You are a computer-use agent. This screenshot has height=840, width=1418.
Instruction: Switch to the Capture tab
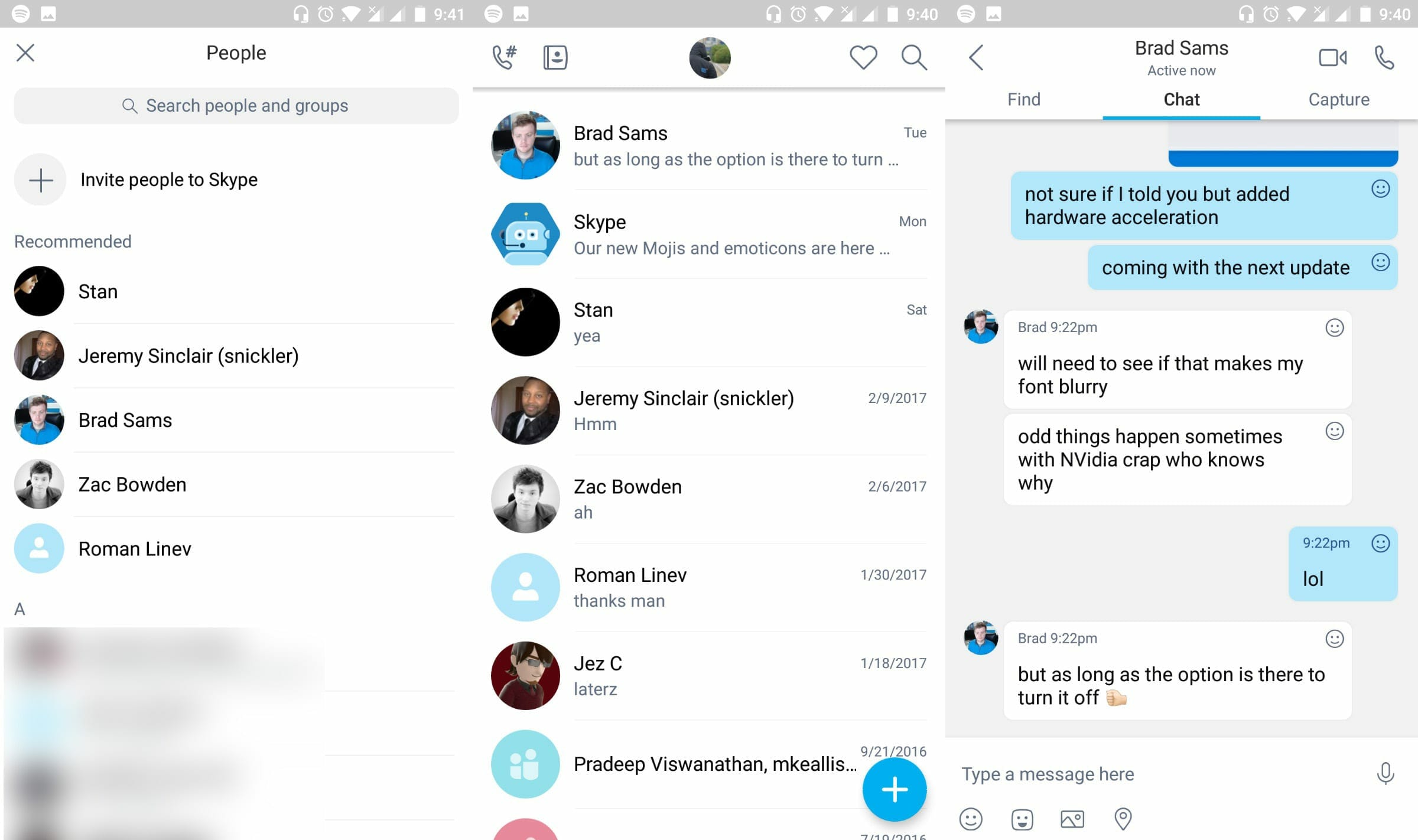(1339, 98)
